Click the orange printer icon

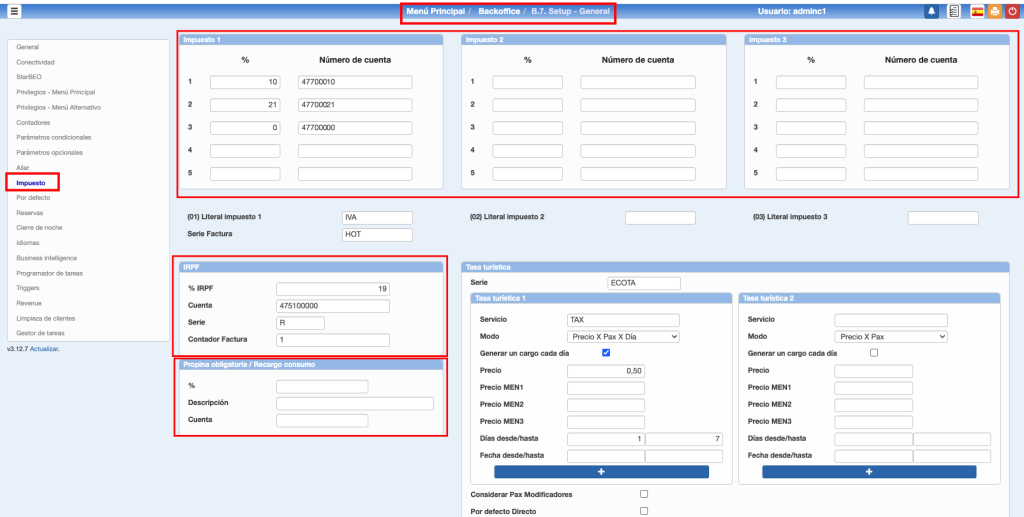(x=994, y=11)
